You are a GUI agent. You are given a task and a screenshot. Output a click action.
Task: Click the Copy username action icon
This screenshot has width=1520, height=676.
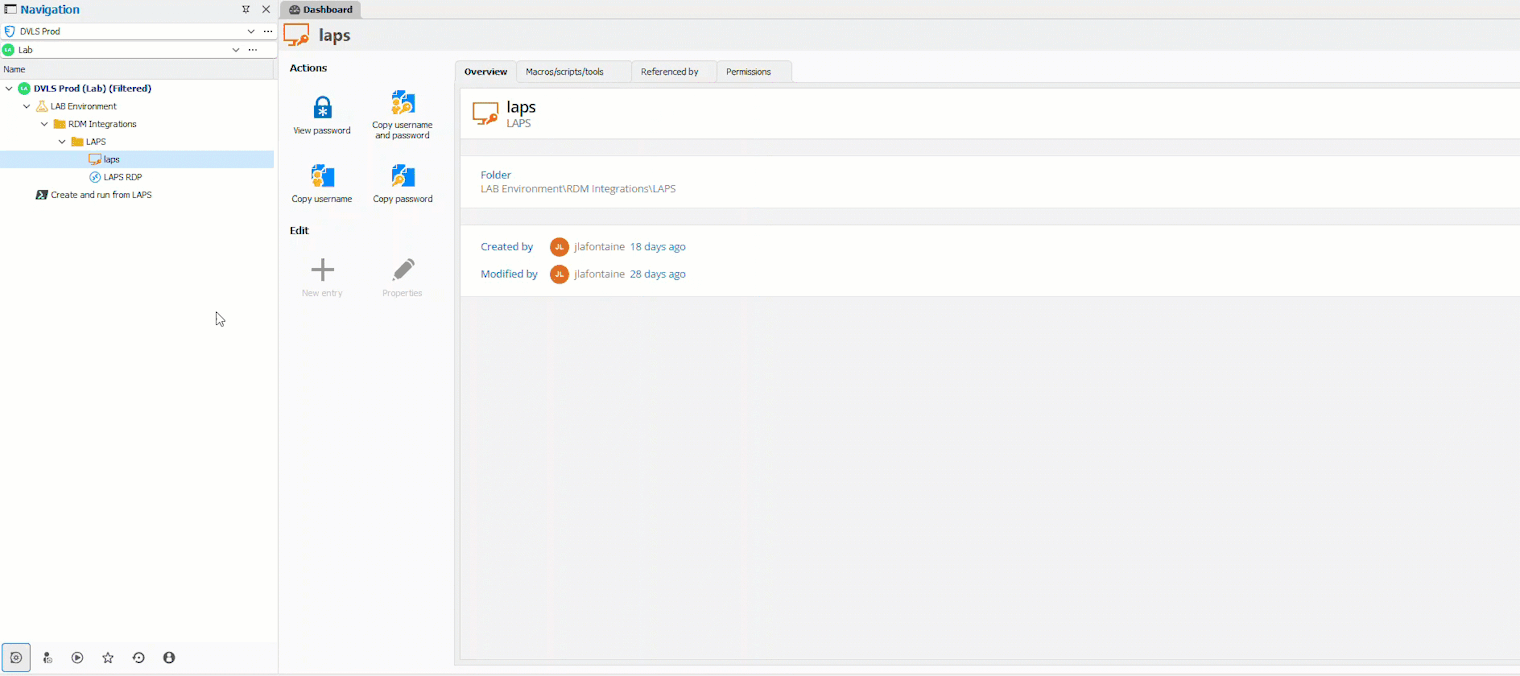point(322,177)
